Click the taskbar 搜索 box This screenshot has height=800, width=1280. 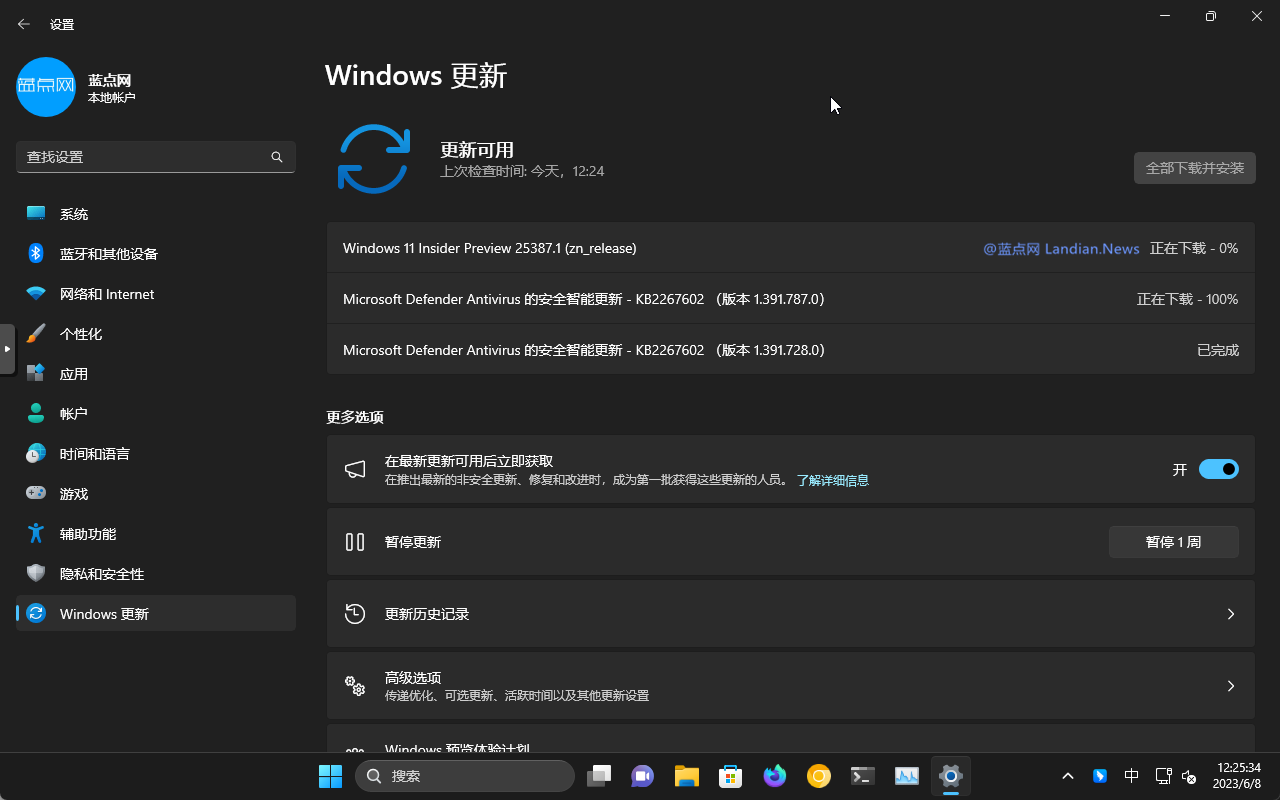tap(465, 776)
